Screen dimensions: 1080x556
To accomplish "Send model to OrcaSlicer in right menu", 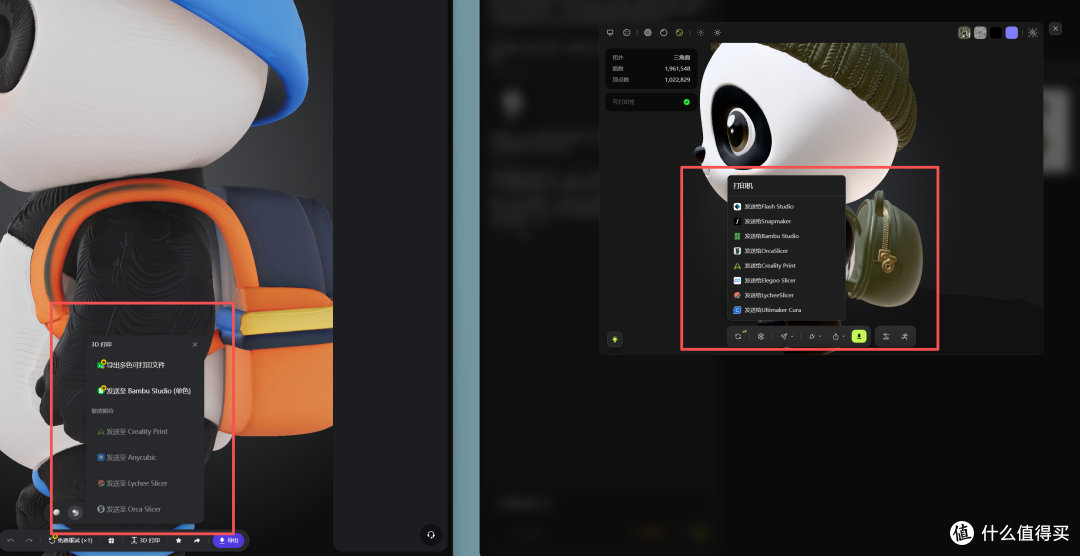I will (786, 251).
